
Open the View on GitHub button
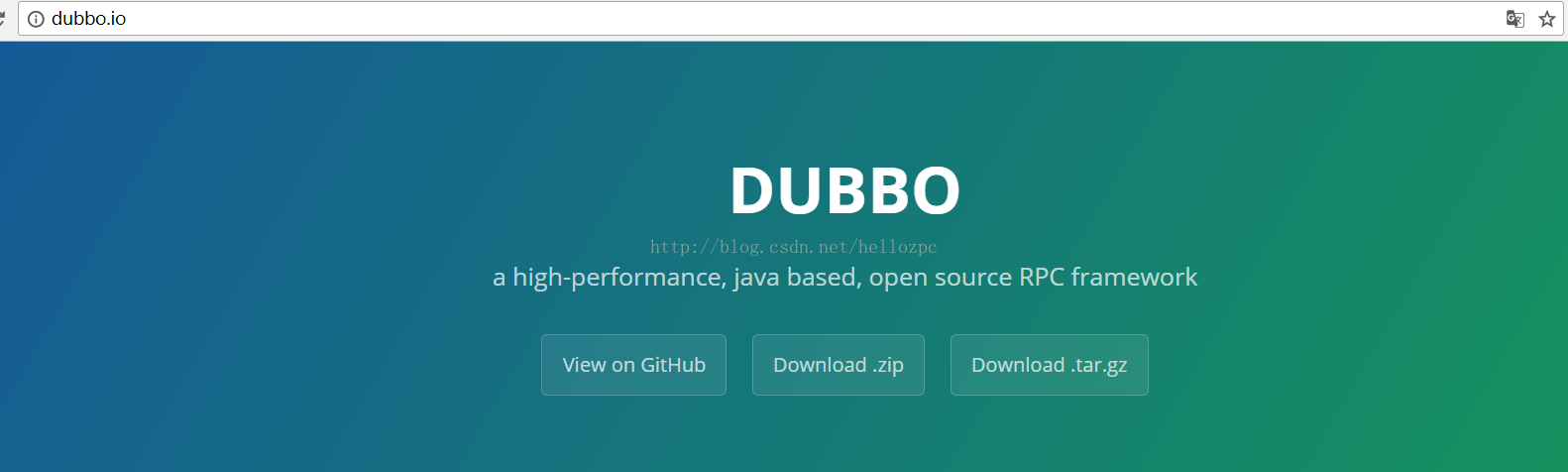[x=633, y=365]
